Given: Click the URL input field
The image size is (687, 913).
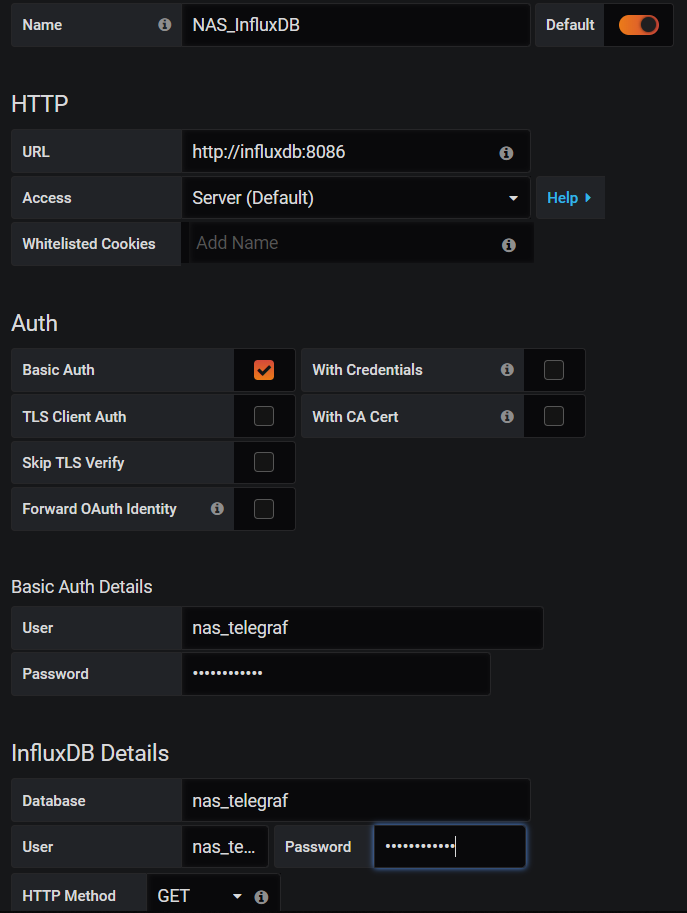Looking at the screenshot, I should [x=340, y=152].
